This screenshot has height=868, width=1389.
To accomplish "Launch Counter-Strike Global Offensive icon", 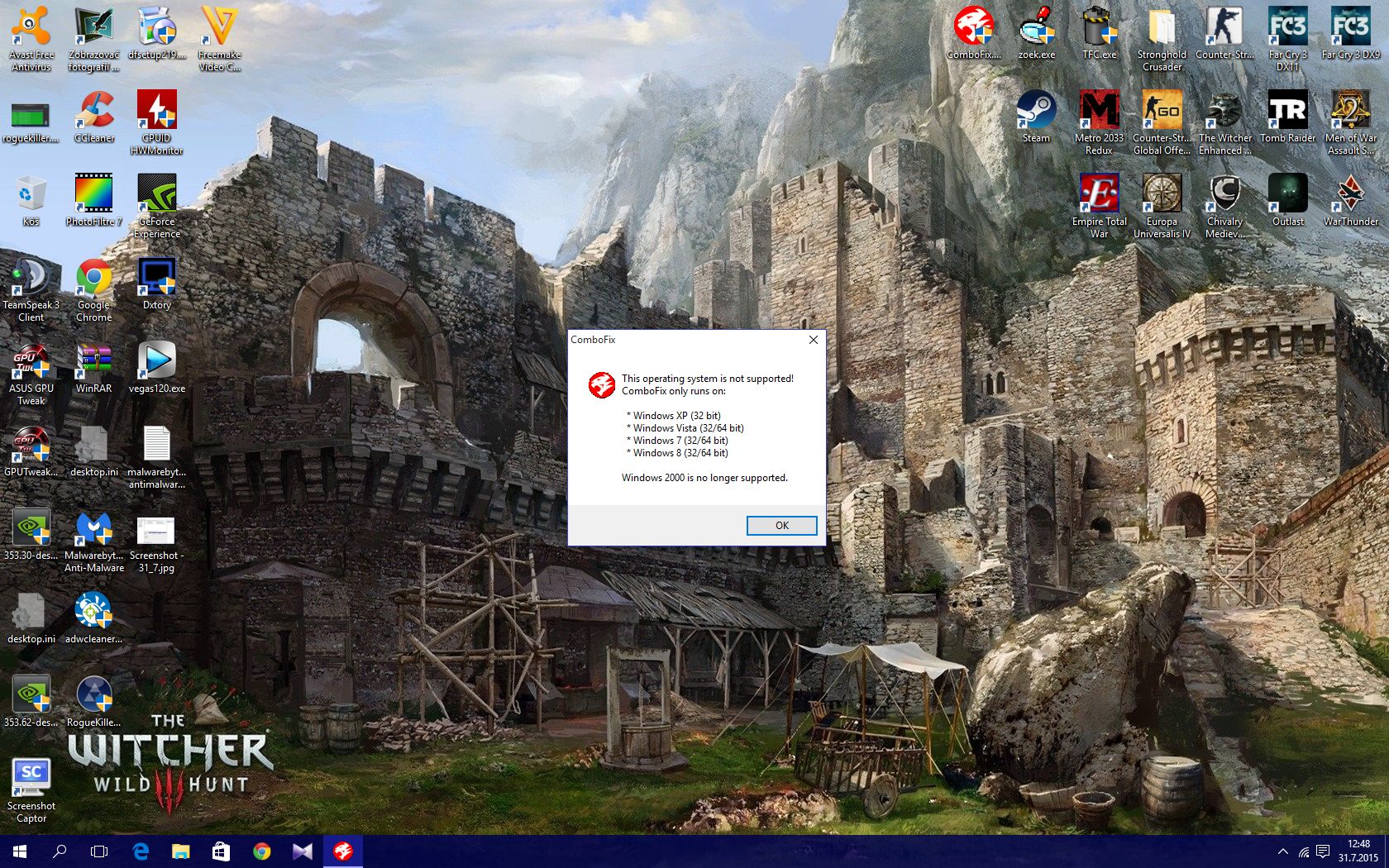I will click(1162, 122).
